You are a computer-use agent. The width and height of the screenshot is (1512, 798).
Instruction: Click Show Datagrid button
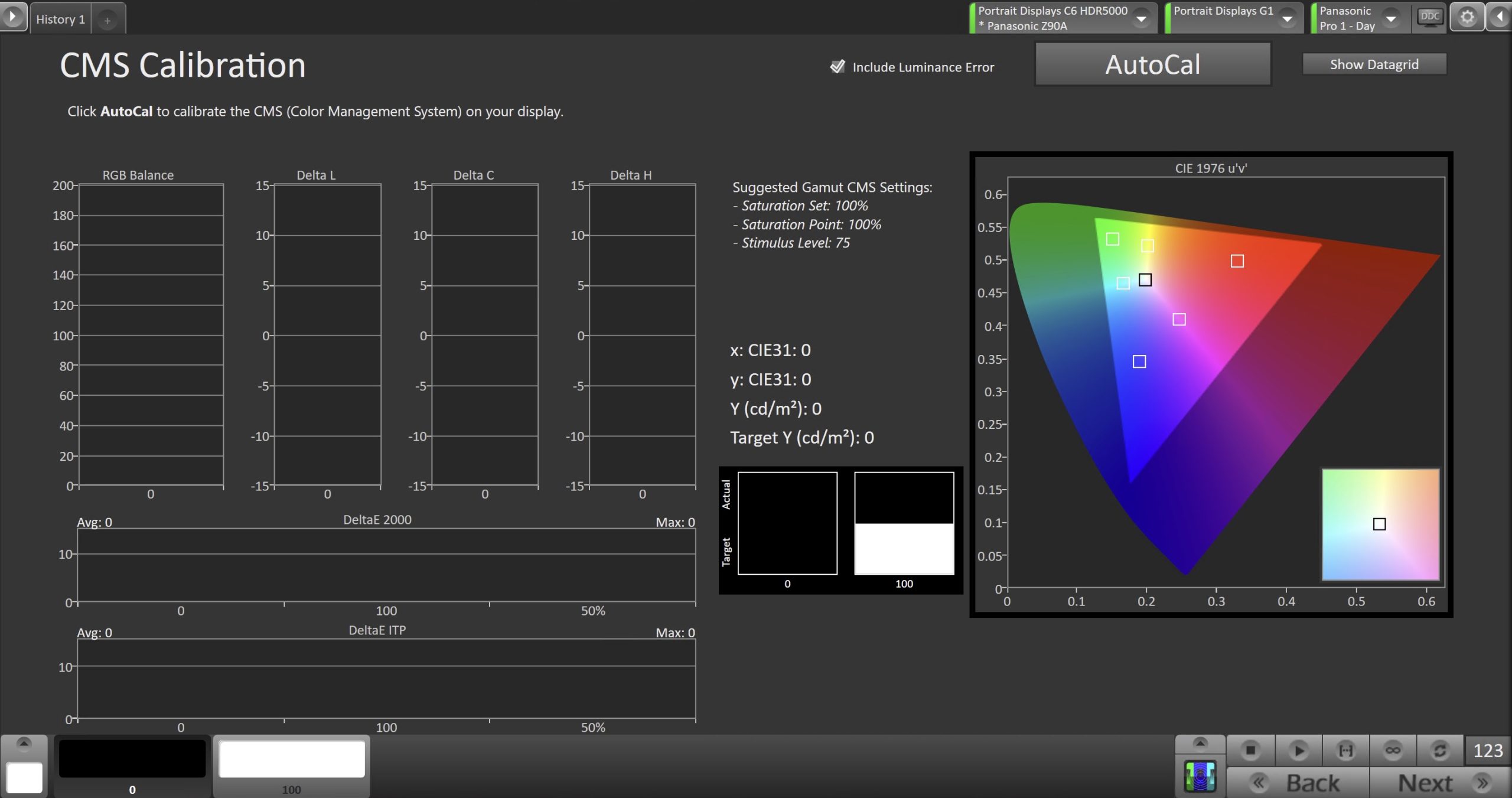coord(1374,64)
